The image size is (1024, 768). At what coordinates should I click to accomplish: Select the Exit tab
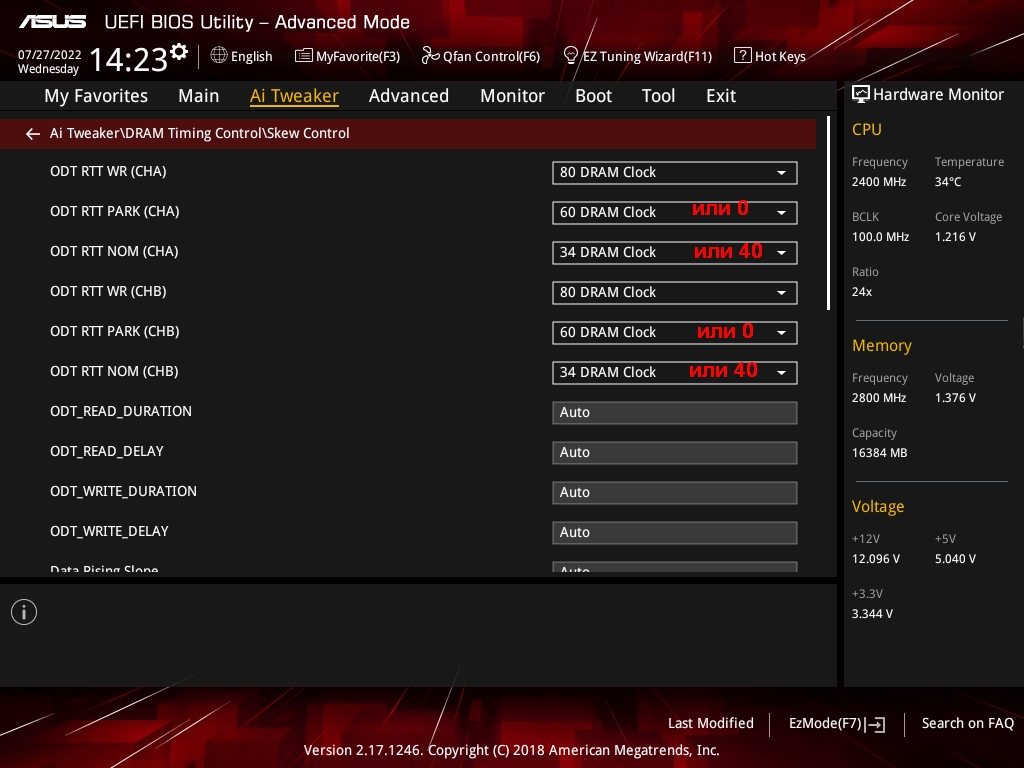pyautogui.click(x=721, y=96)
